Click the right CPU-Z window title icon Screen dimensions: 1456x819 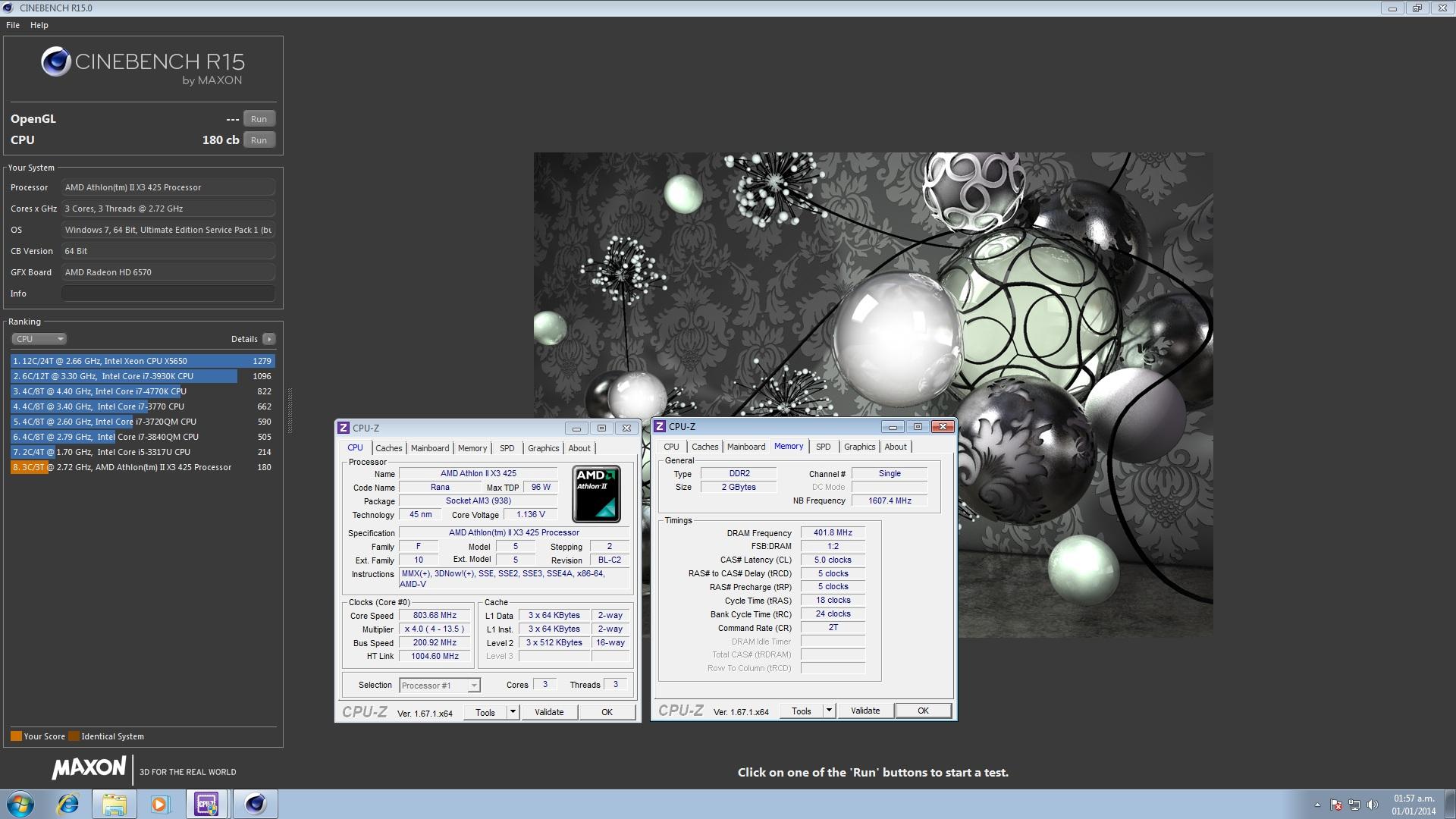(x=660, y=426)
